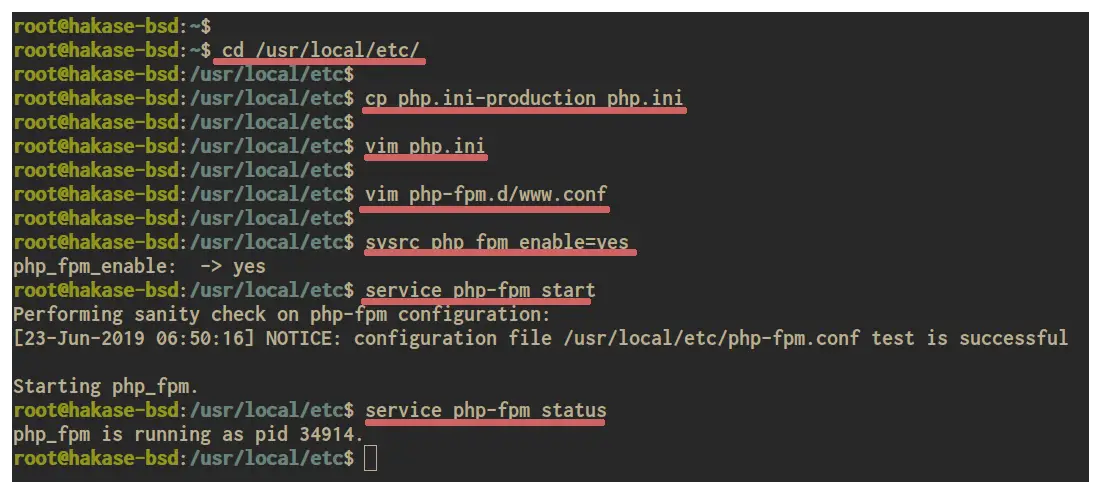The height and width of the screenshot is (495, 1106).
Task: Click the 'service php-fpm start' command
Action: tap(480, 290)
